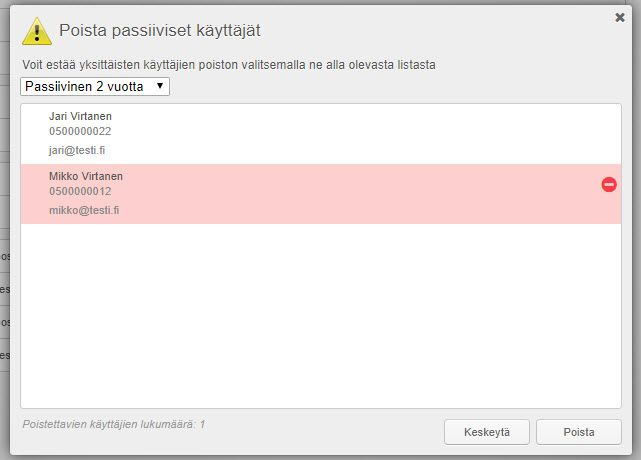641x460 pixels.
Task: Click the Mikko Virtanen name text
Action: click(86, 176)
